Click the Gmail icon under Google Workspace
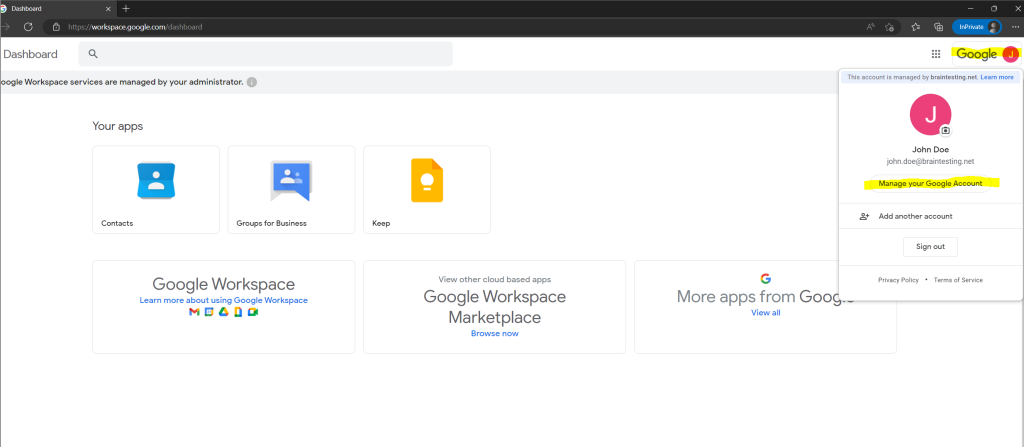 (x=194, y=312)
